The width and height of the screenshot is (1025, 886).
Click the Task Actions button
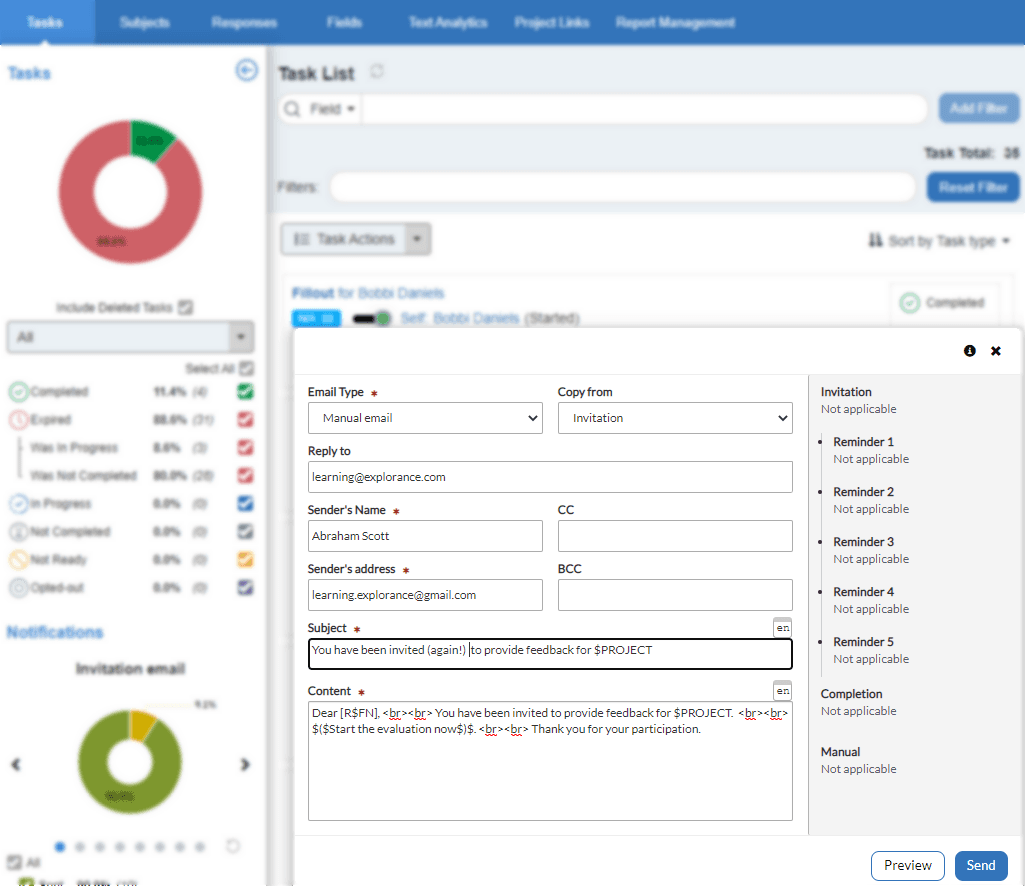point(344,239)
